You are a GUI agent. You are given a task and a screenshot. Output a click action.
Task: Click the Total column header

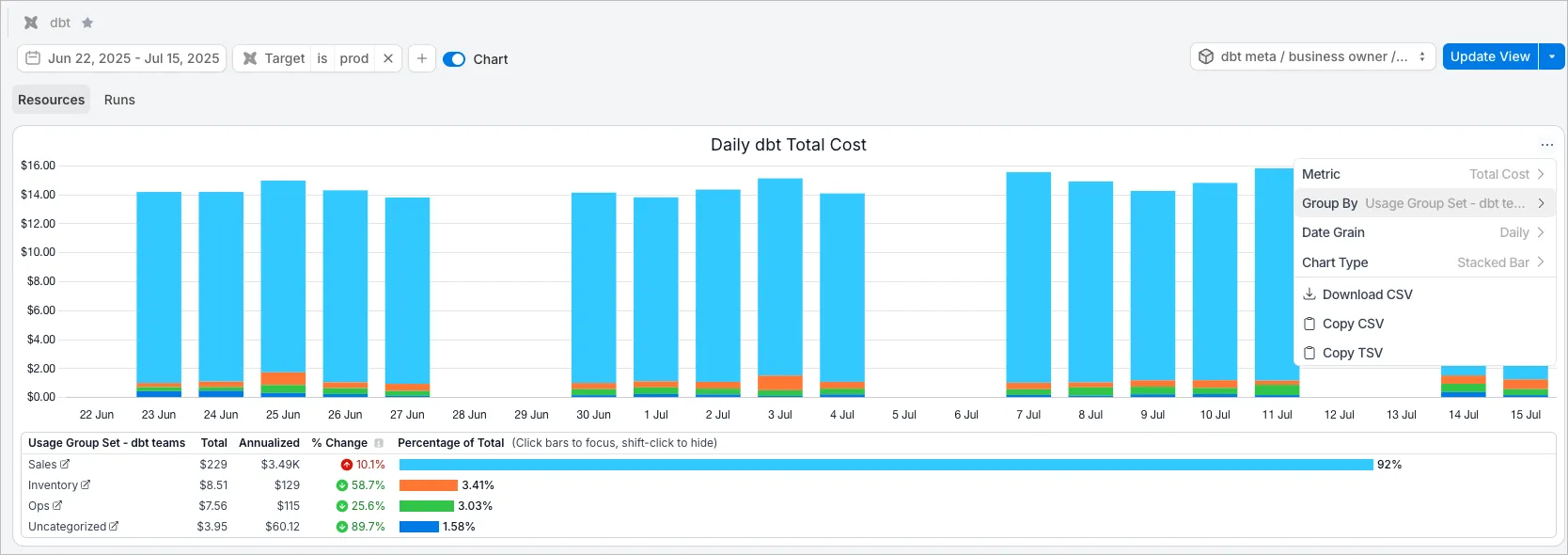click(214, 443)
